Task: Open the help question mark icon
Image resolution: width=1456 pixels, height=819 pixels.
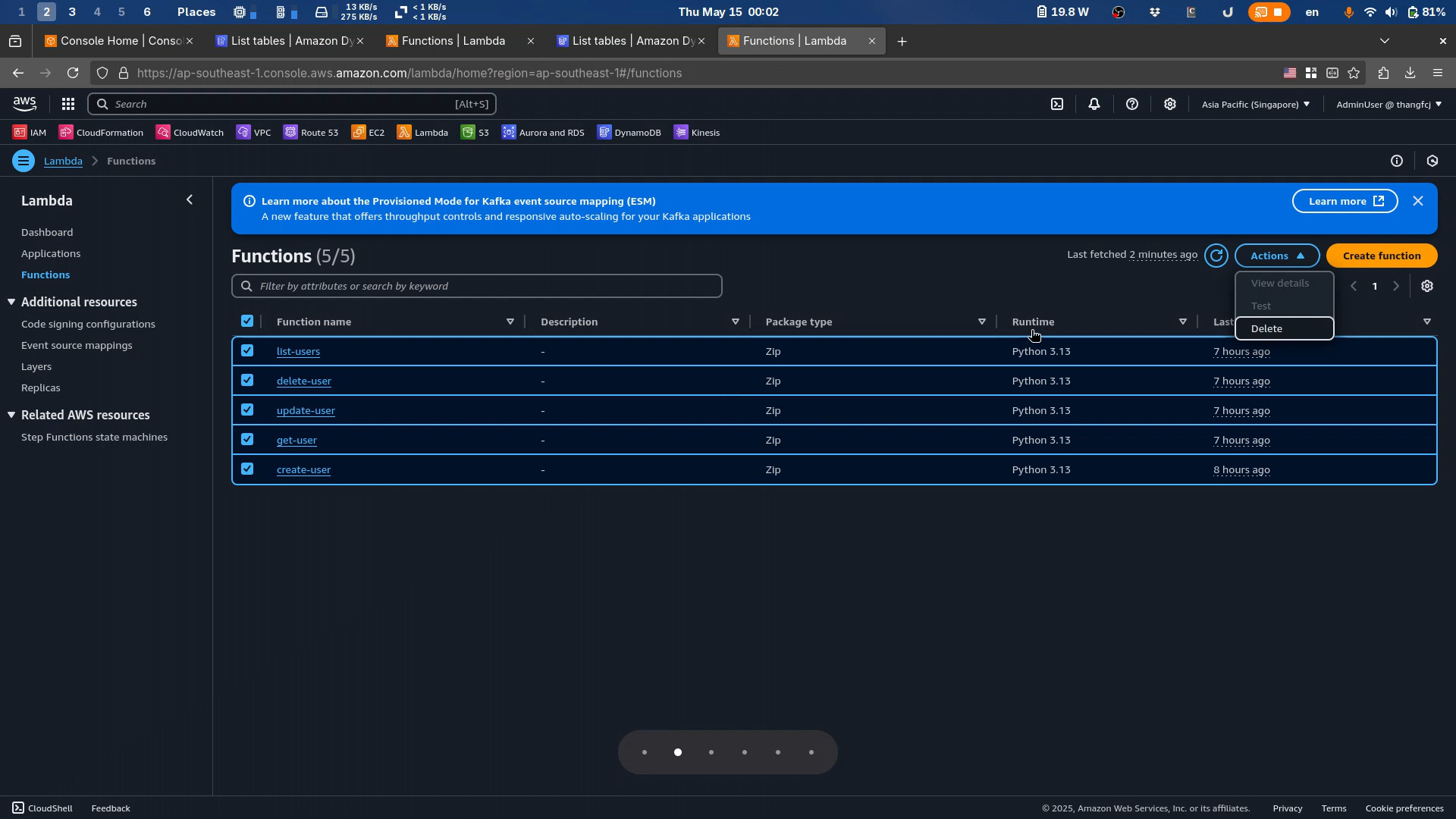Action: click(x=1132, y=104)
